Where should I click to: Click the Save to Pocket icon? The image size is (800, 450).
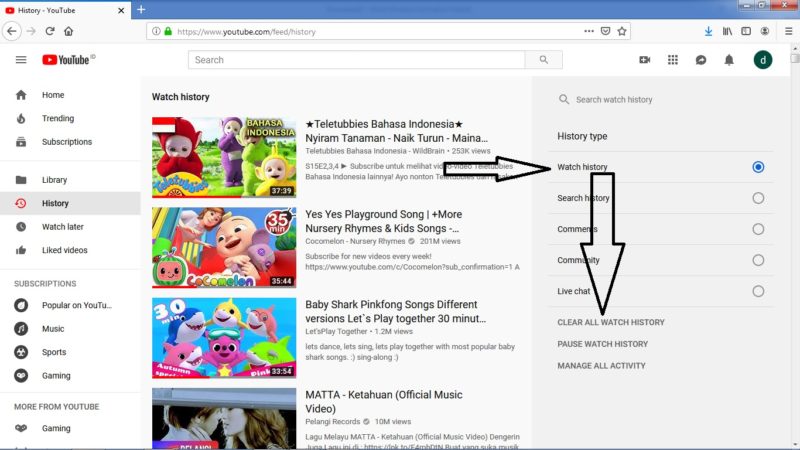(x=605, y=31)
